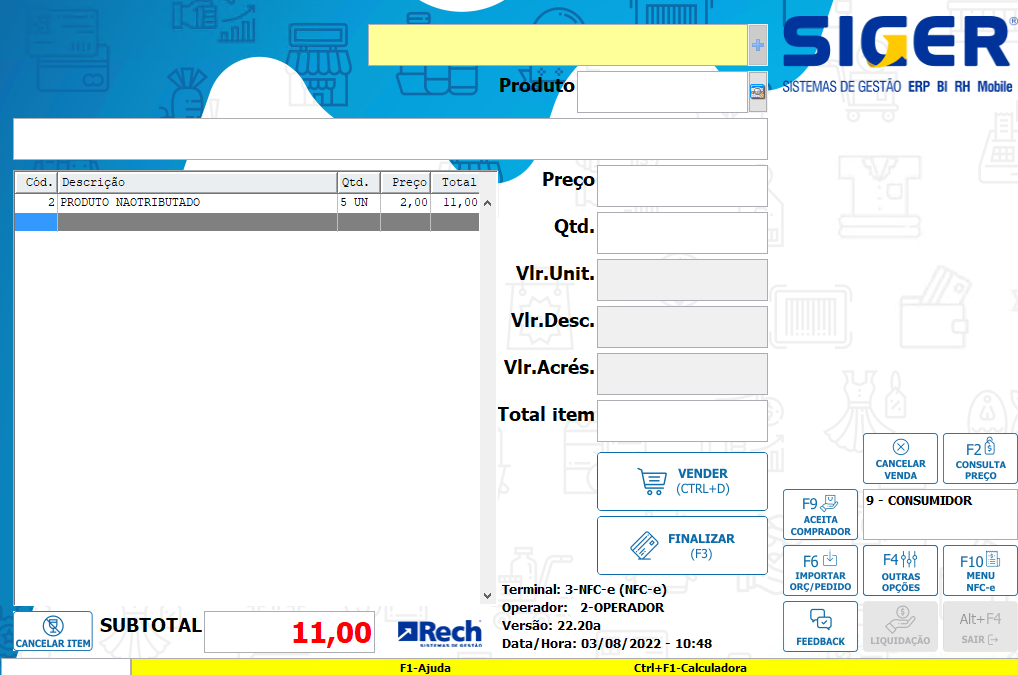Screen dimensions: 1018x675
Task: Click the Preço input field
Action: click(x=682, y=186)
